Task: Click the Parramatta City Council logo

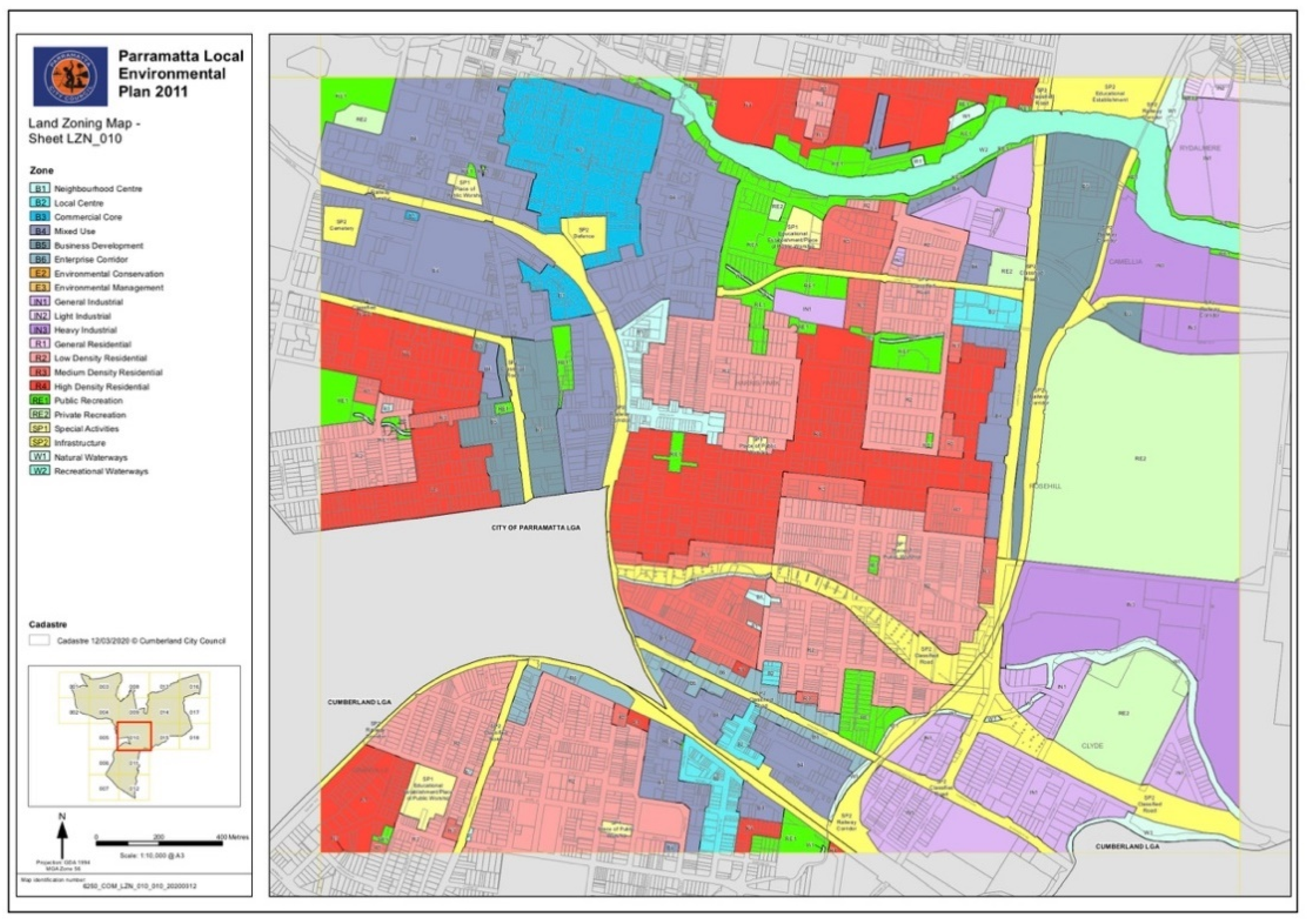Action: click(70, 76)
